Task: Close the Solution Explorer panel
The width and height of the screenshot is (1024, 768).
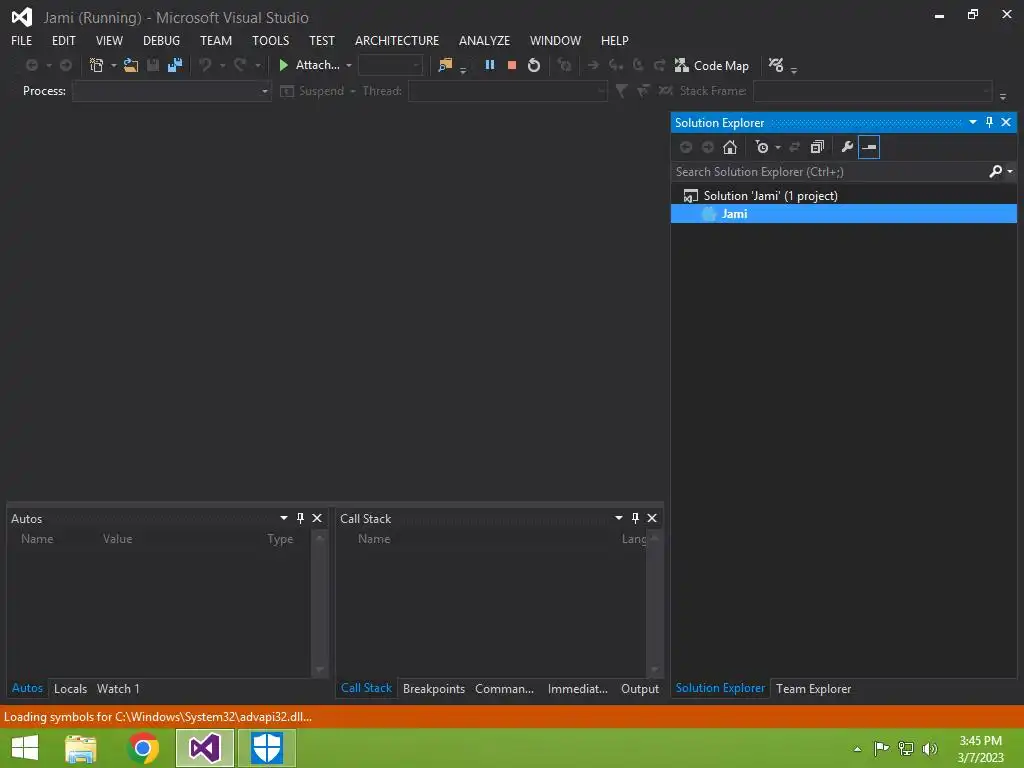Action: 1006,122
